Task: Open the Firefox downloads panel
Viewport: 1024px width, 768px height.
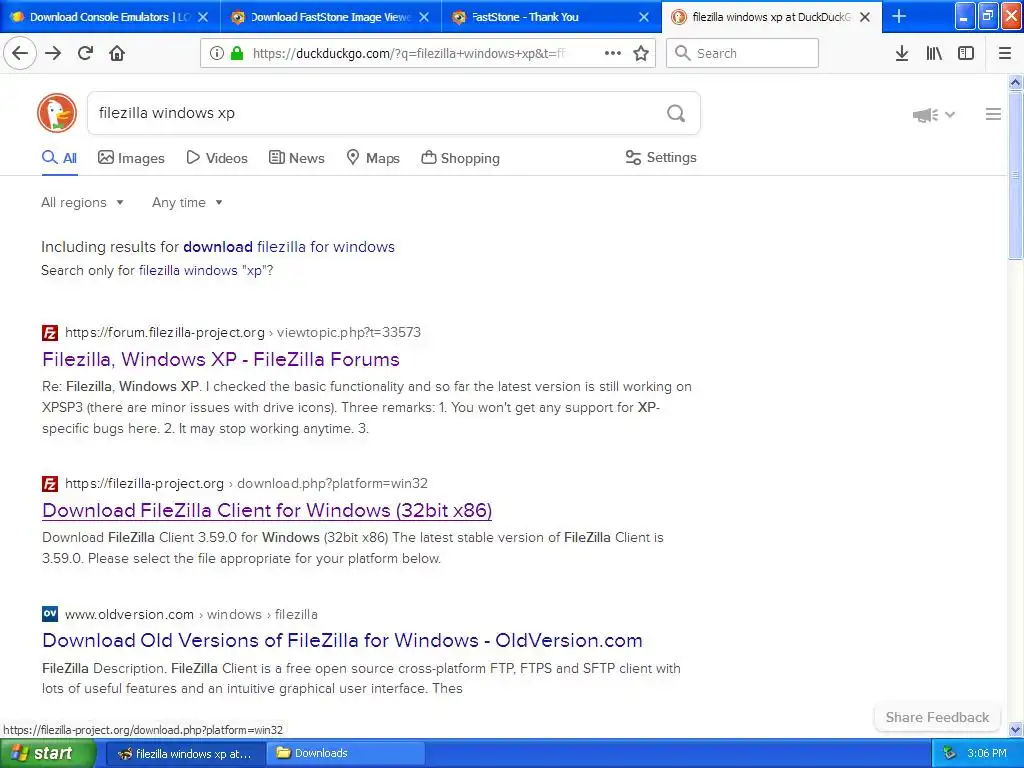Action: [902, 53]
